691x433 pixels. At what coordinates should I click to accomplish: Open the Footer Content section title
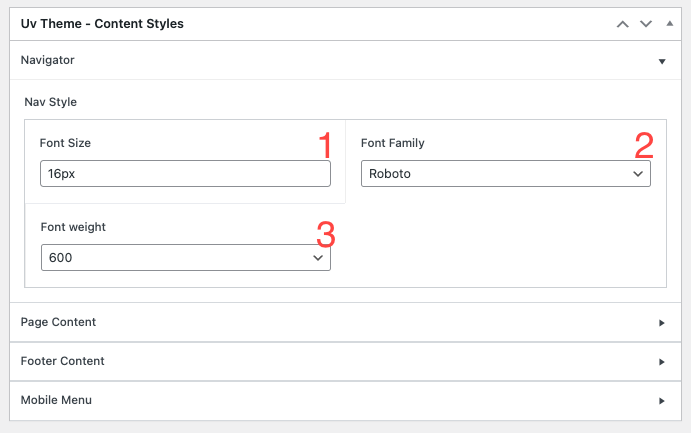pos(63,361)
